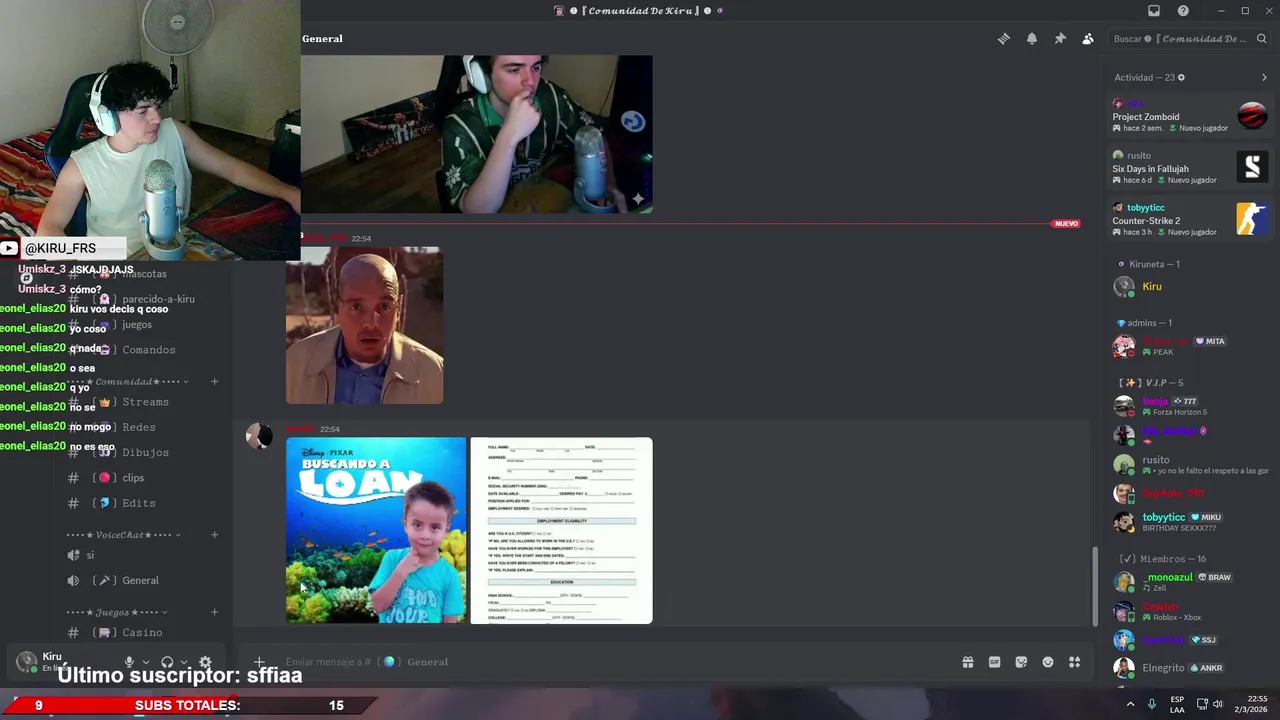Viewport: 1280px width, 720px height.
Task: Open the Apps launcher icon
Action: 1075,662
